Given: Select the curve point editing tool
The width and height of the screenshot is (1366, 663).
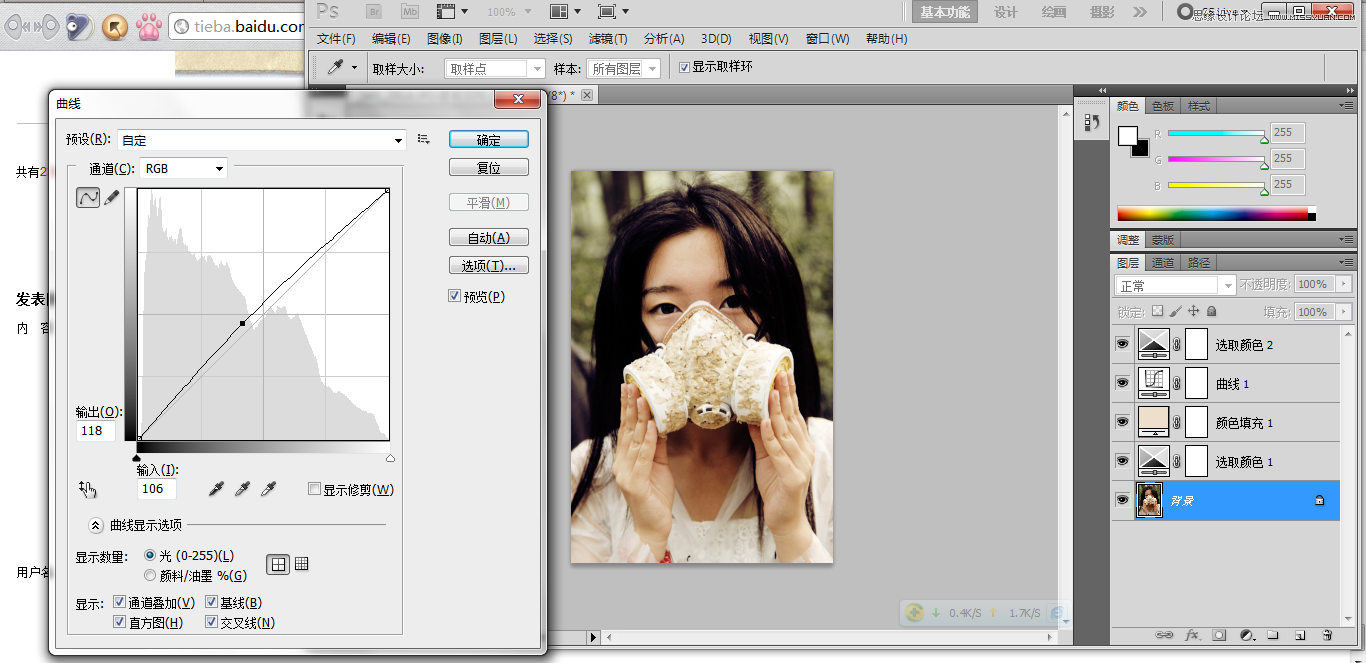Looking at the screenshot, I should coord(88,198).
